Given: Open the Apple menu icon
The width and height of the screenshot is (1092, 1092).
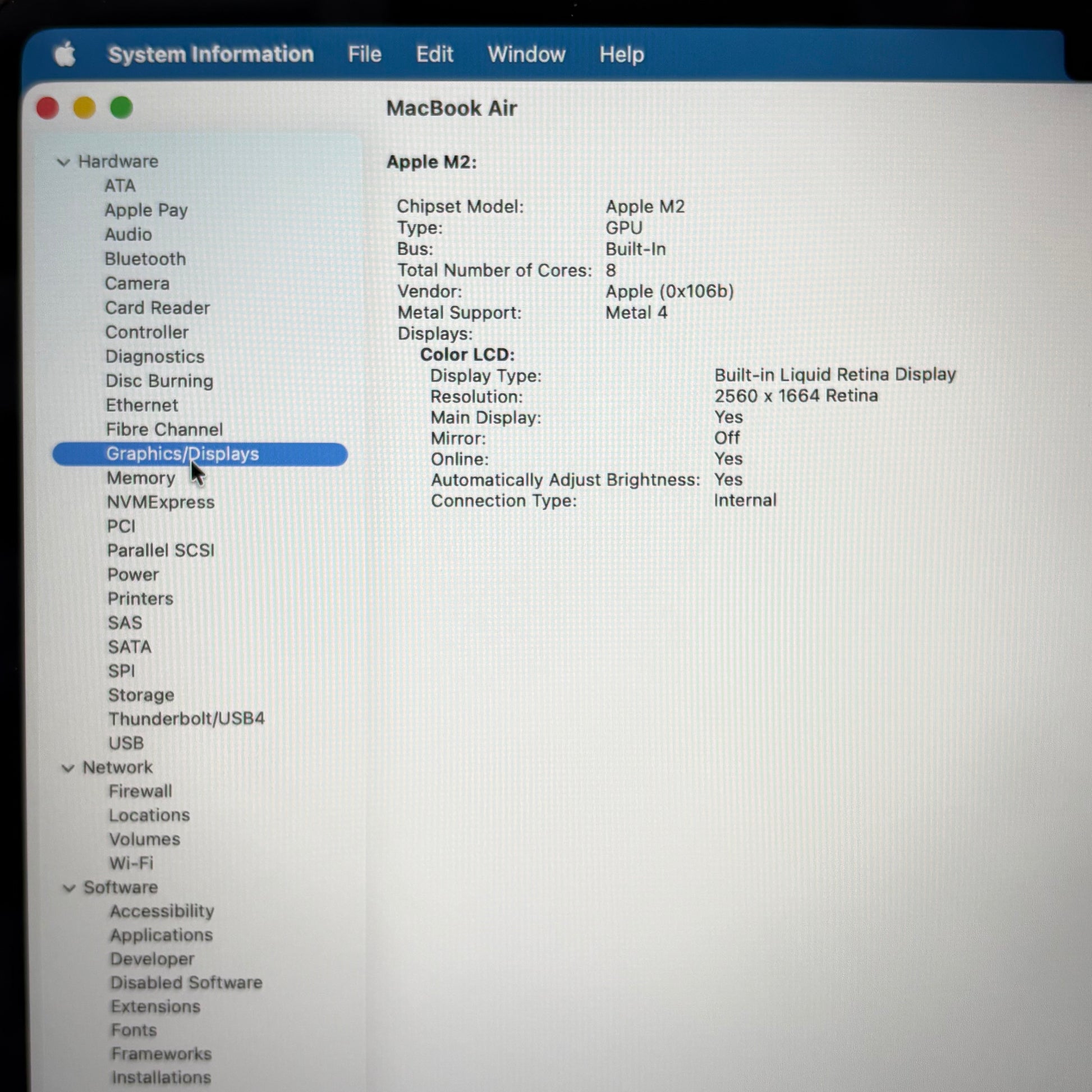Looking at the screenshot, I should coord(65,55).
